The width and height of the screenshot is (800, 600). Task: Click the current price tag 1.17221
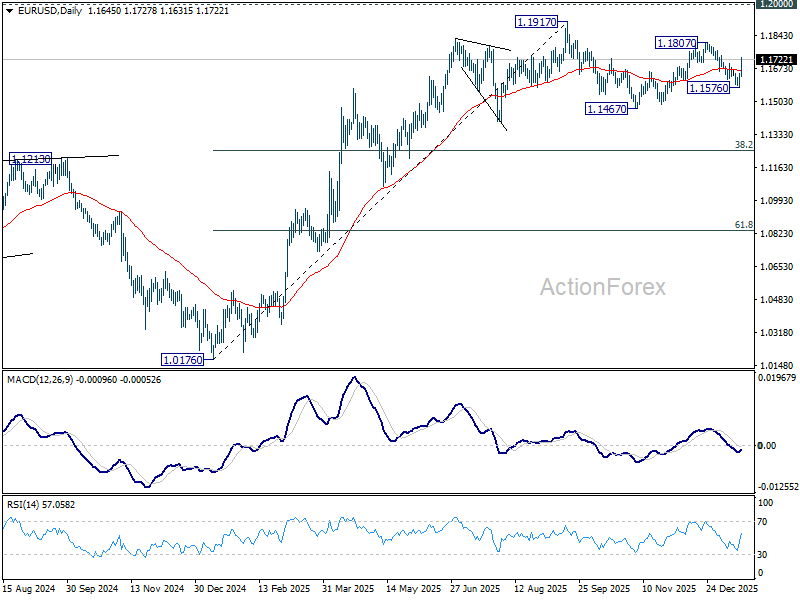point(776,60)
